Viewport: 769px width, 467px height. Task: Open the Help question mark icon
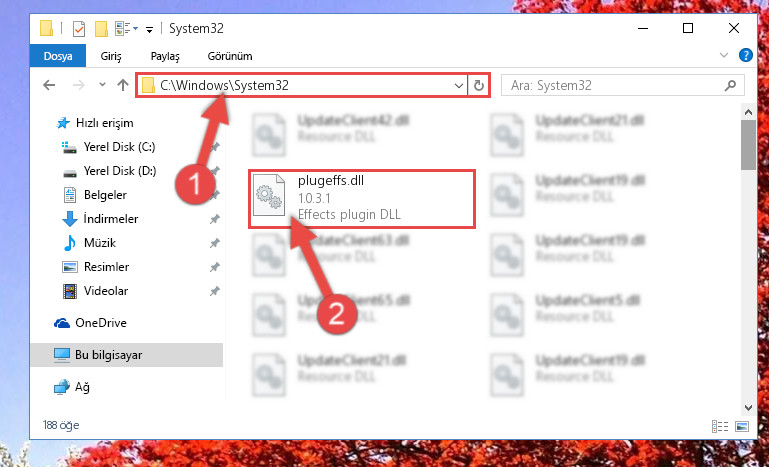tap(745, 55)
